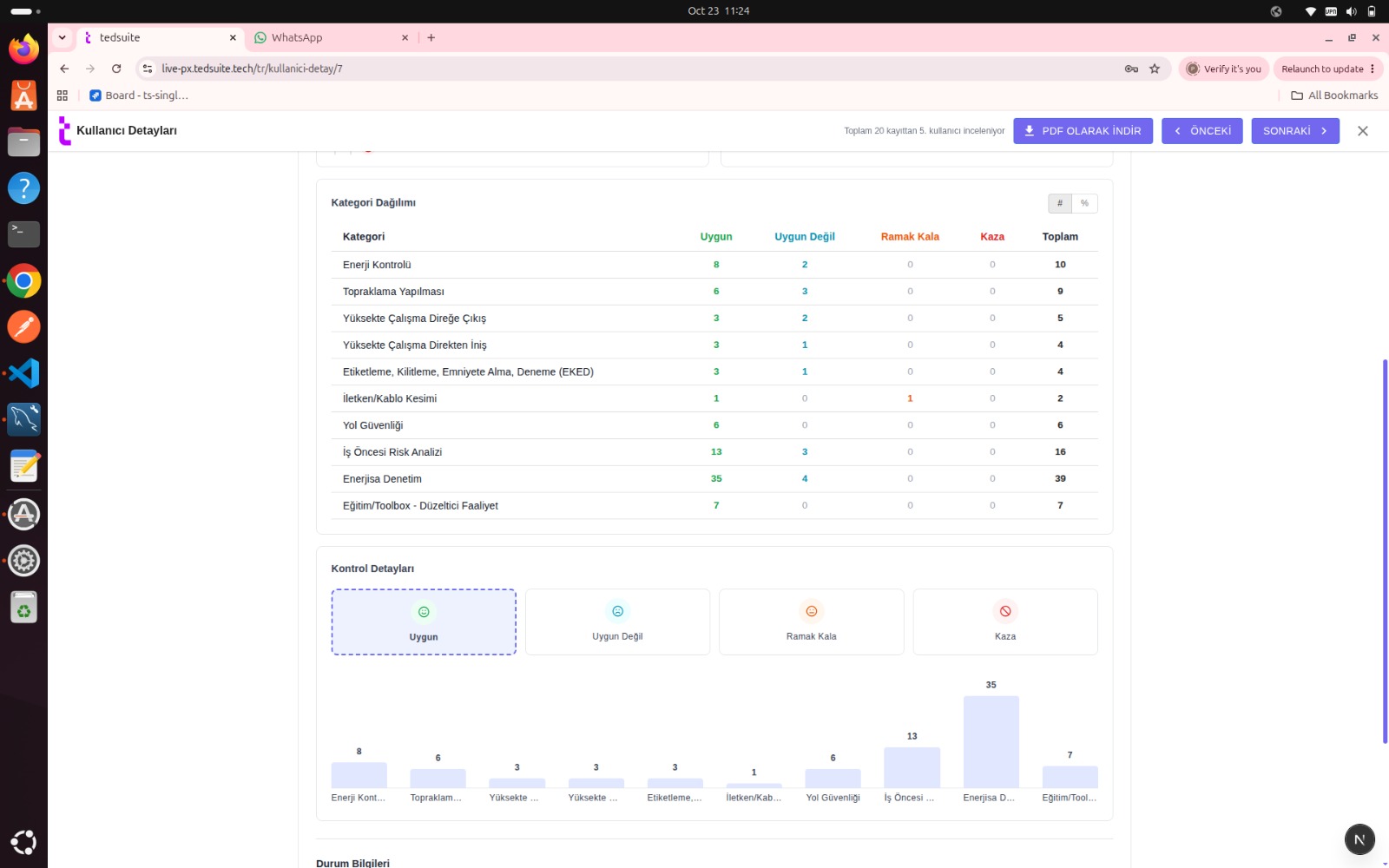Open Visual Studio Code from dock
Viewport: 1389px width, 868px height.
[23, 373]
